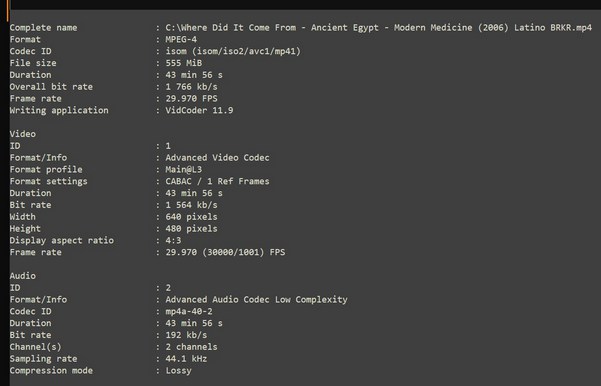Select the File size 555 MiB text

pos(184,63)
